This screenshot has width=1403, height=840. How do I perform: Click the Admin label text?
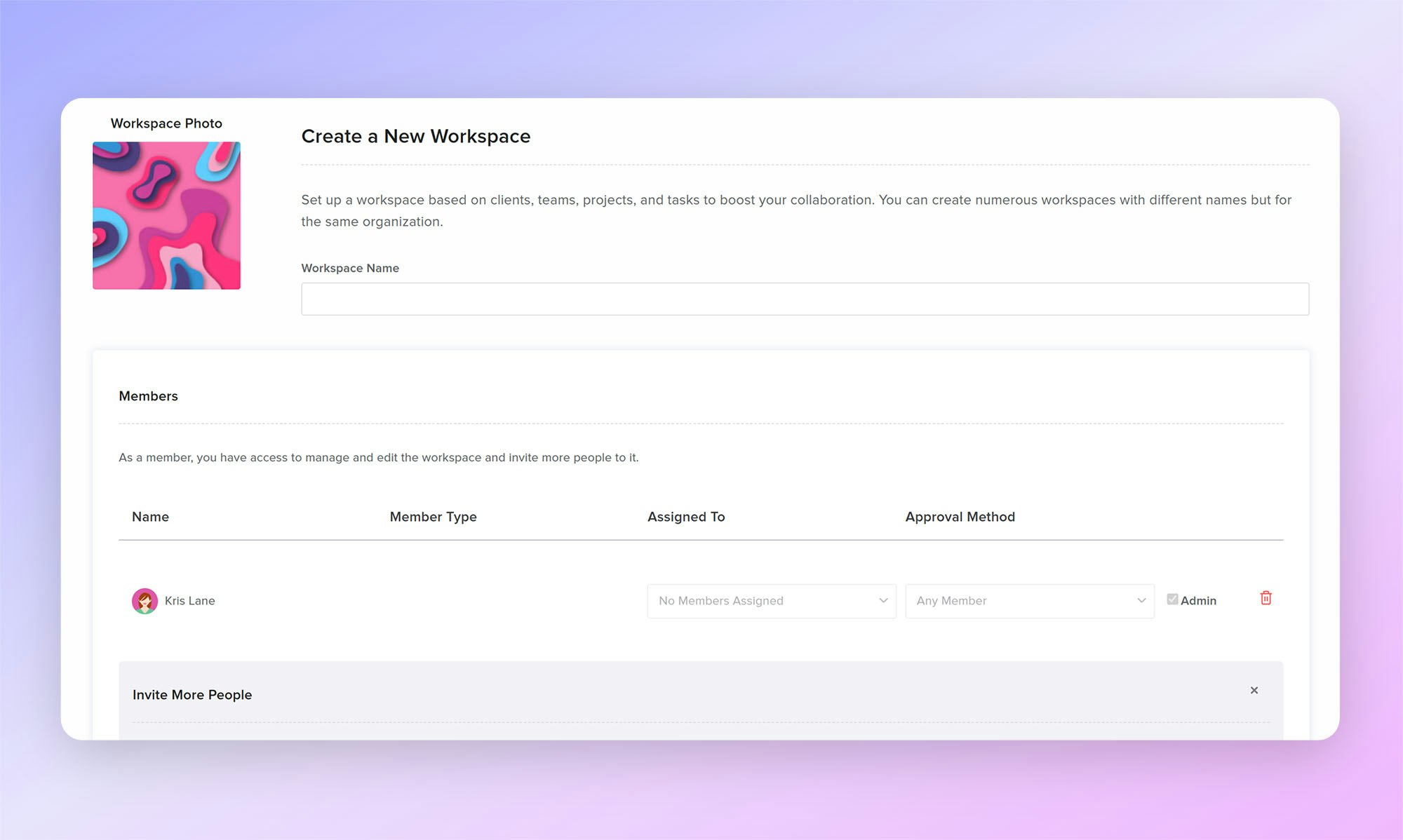coord(1198,601)
